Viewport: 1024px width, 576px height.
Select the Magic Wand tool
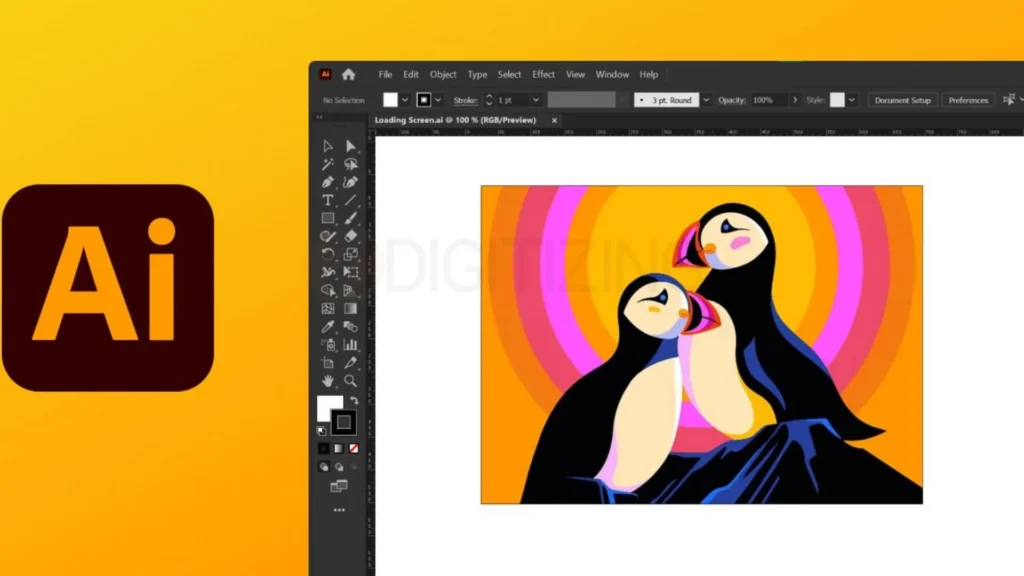pos(328,164)
